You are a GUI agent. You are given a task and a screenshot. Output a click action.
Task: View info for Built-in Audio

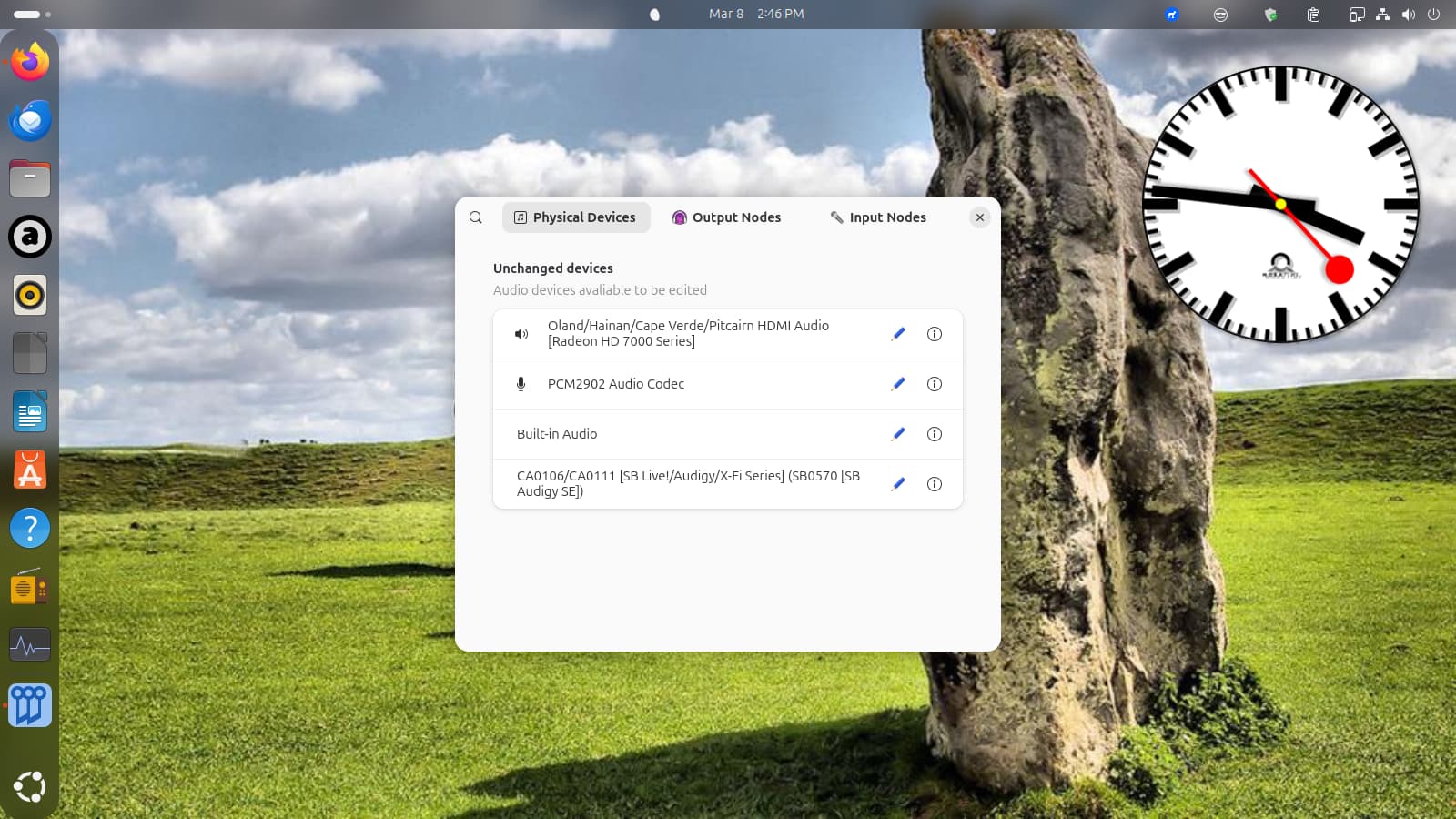(x=934, y=434)
